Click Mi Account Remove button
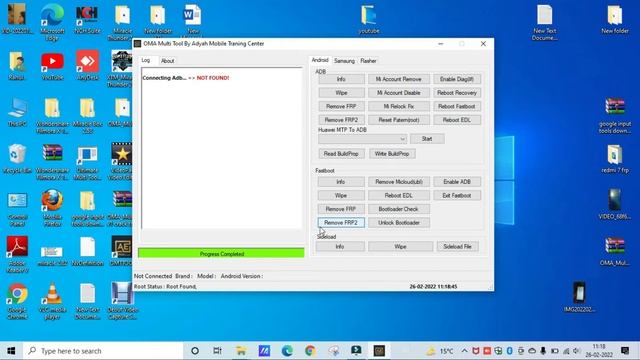Screen dimensions: 640x360 (399, 79)
